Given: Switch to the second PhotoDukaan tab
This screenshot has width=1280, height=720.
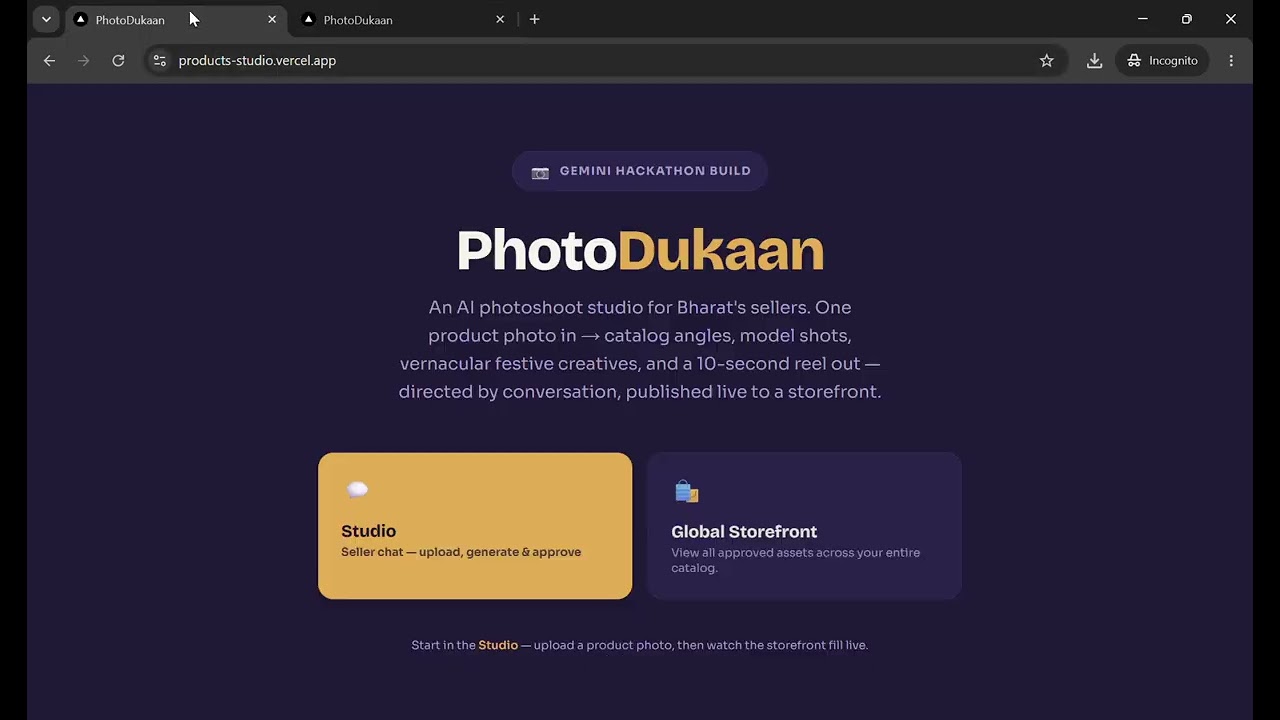Looking at the screenshot, I should (x=403, y=19).
